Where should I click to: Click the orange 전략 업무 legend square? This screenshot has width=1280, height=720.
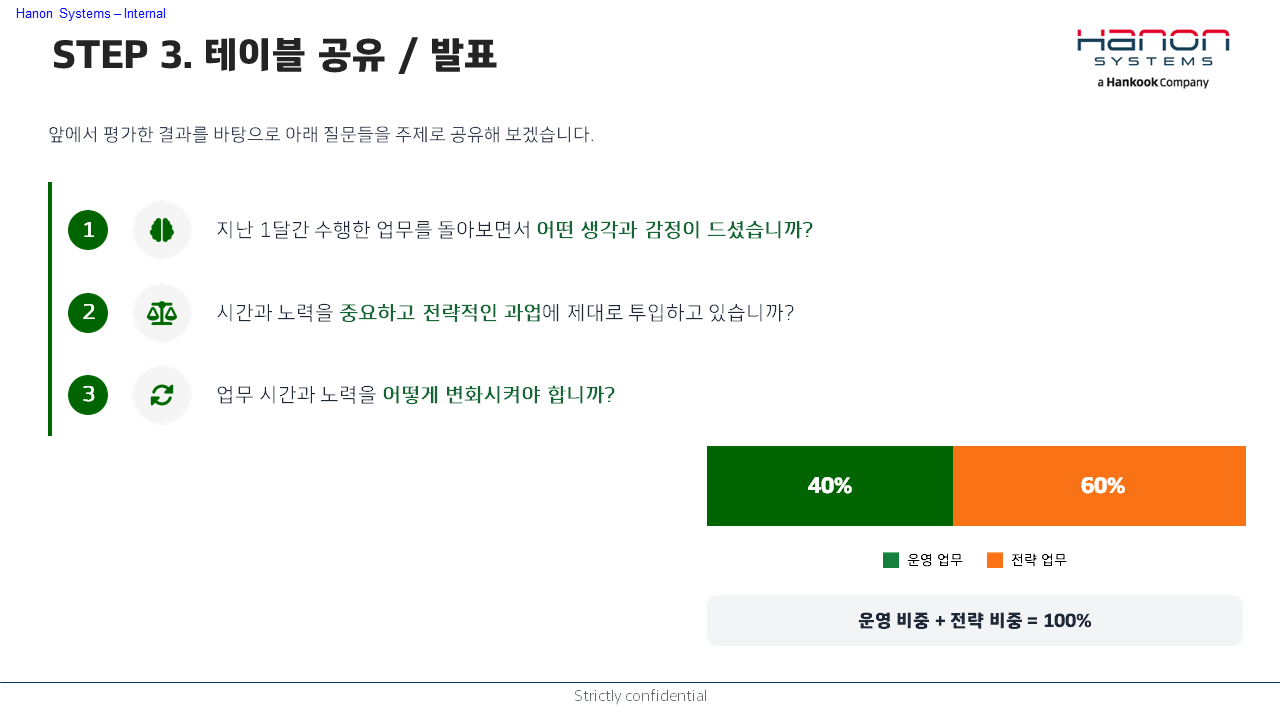click(x=995, y=560)
